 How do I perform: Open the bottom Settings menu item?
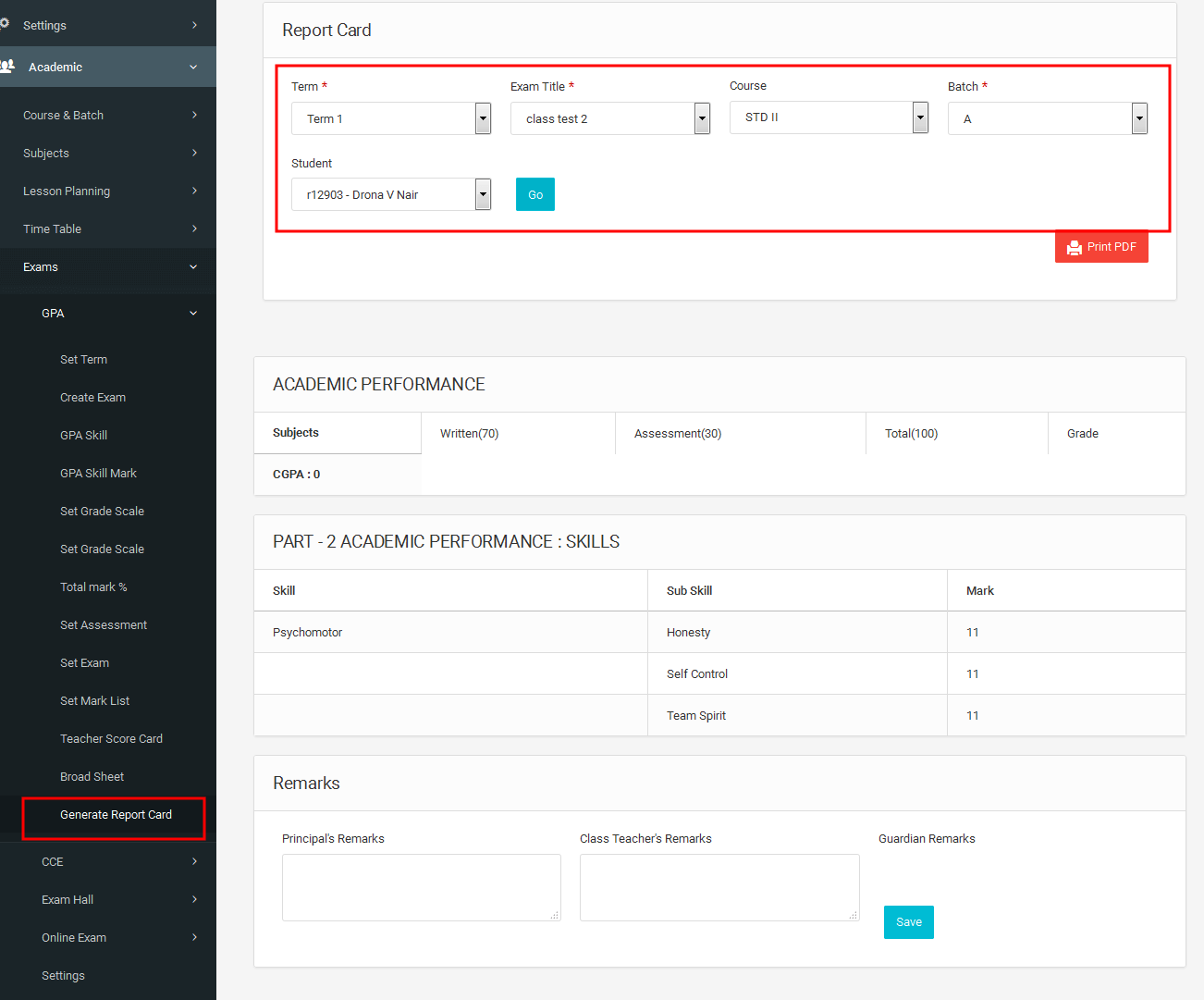coord(63,975)
